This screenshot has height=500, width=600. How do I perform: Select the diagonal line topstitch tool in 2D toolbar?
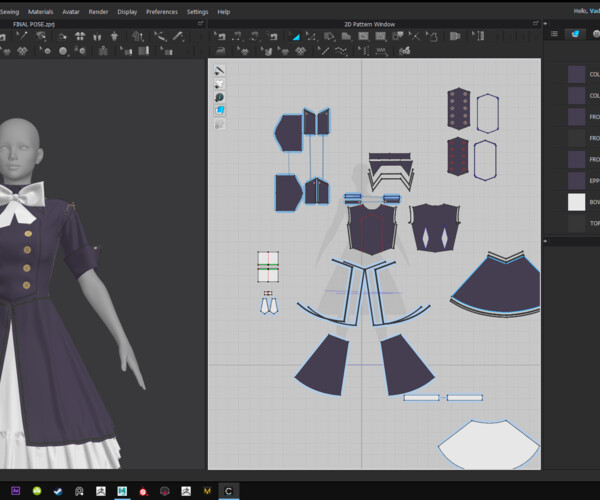(x=323, y=50)
